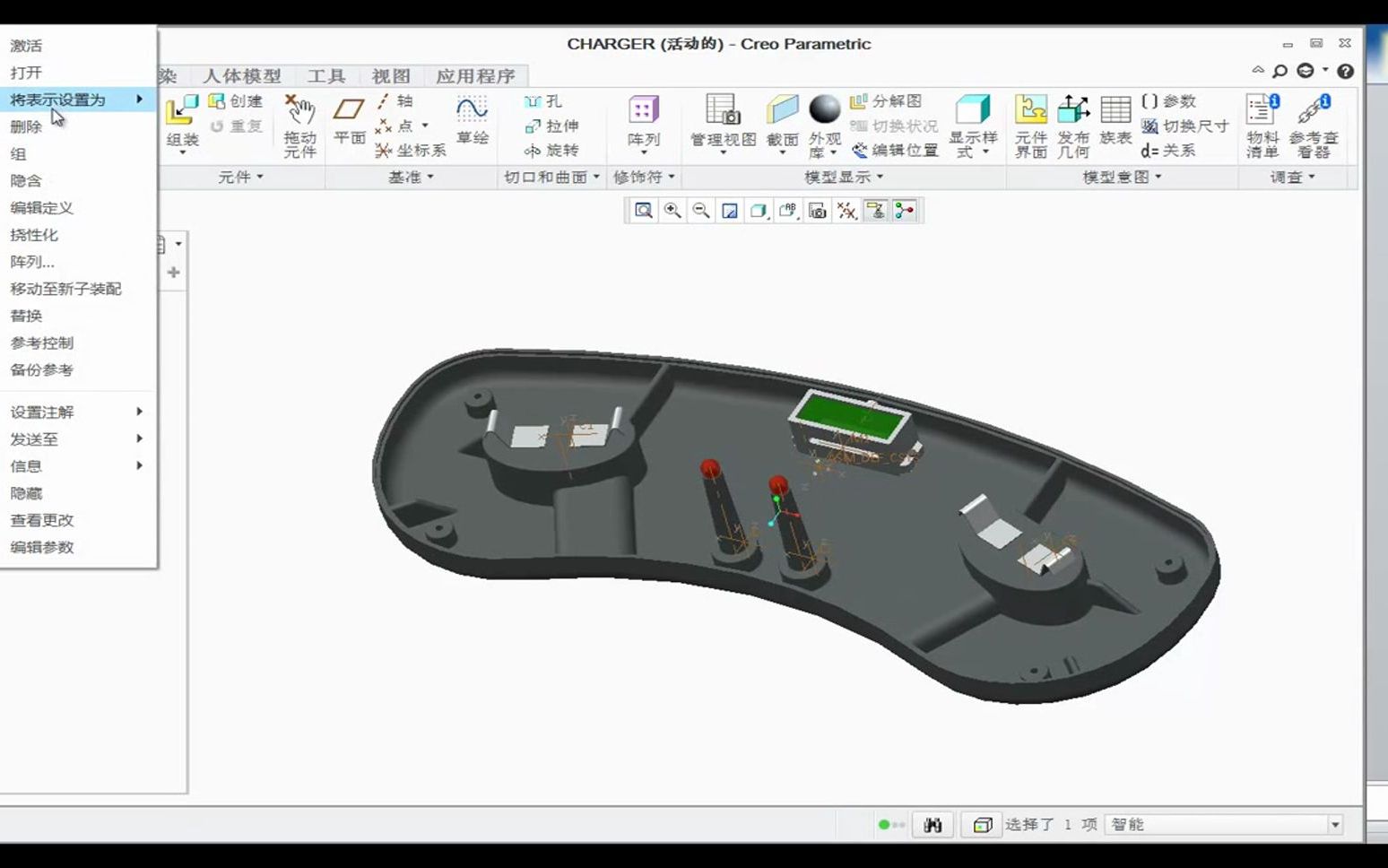Switch to the 工具 ribbon tab

325,75
